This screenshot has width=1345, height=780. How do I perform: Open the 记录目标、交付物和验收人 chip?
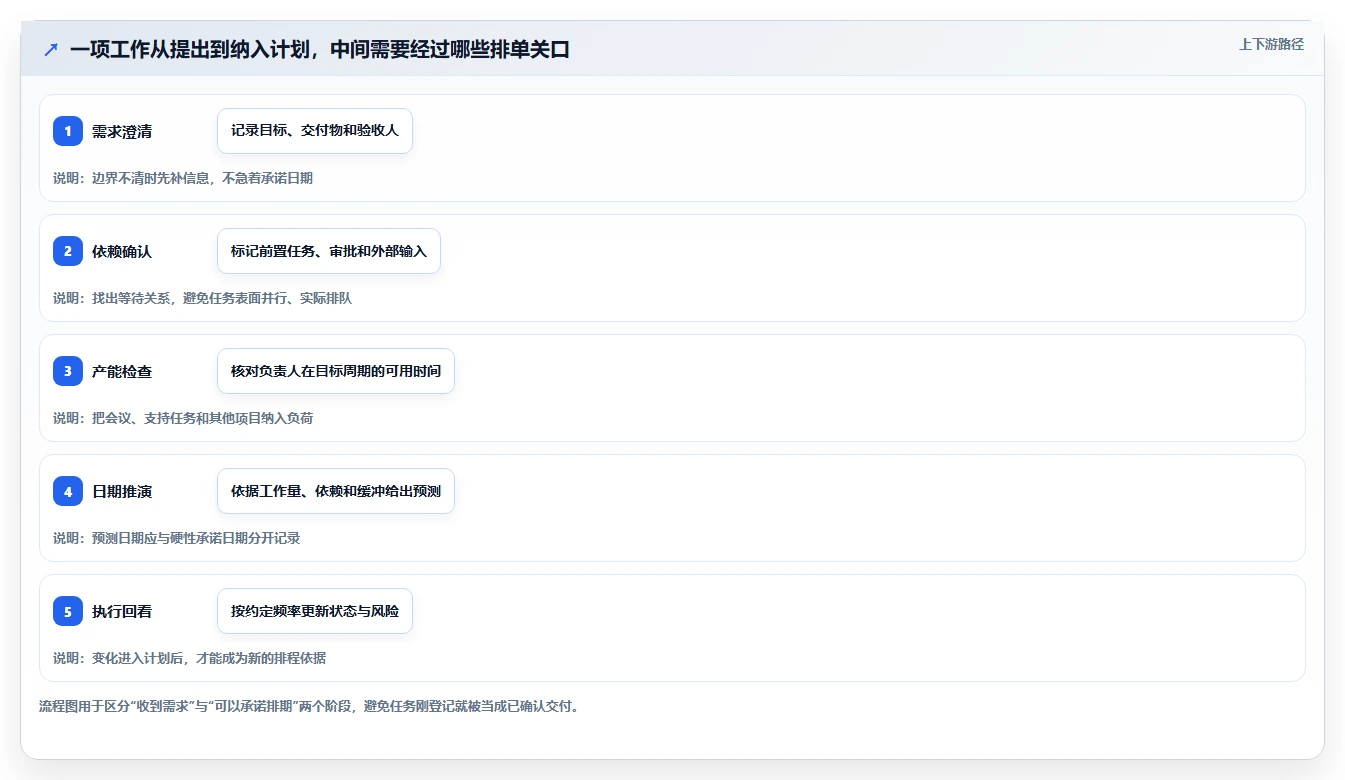[x=315, y=131]
